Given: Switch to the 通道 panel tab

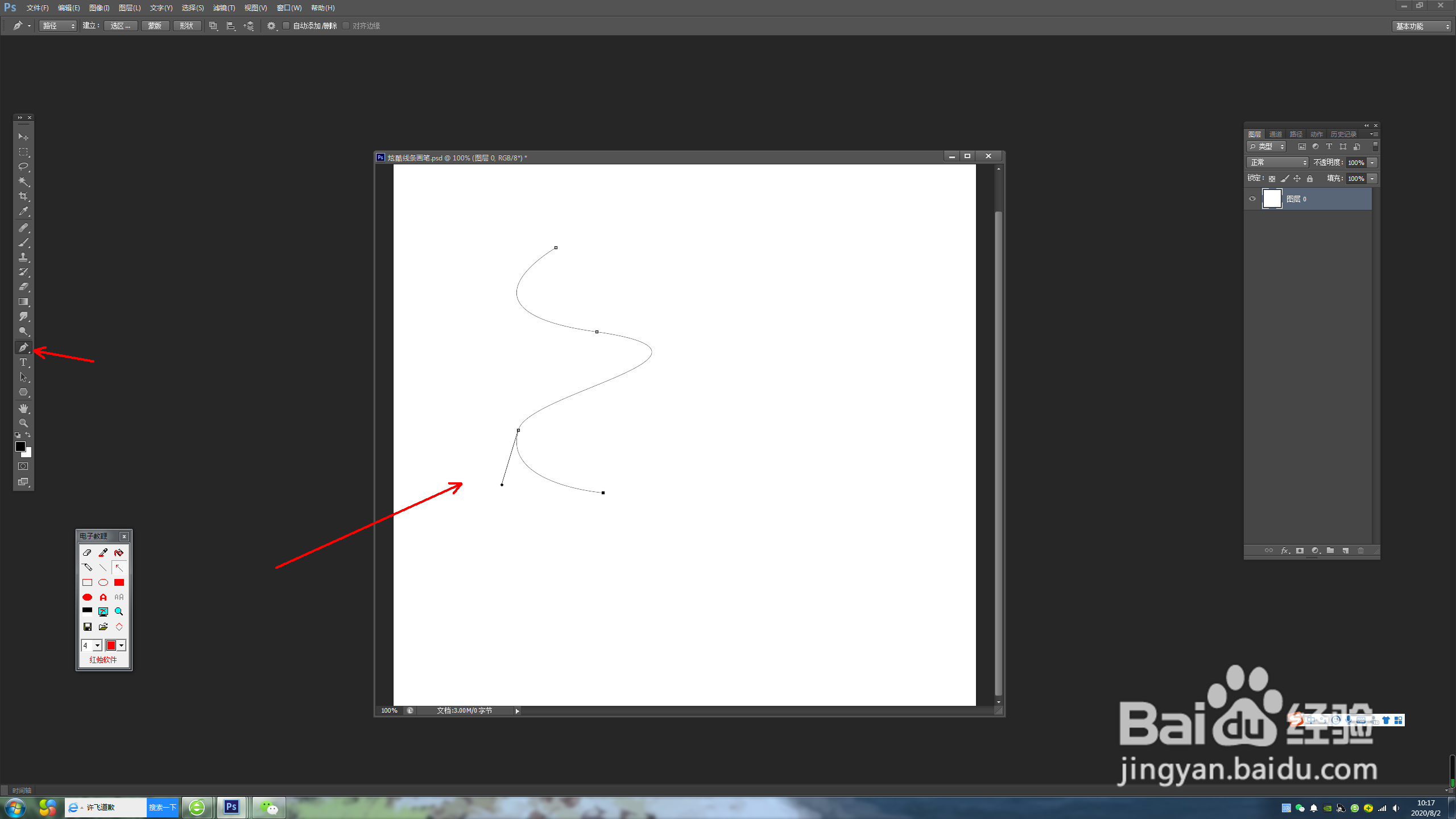Looking at the screenshot, I should coord(1276,134).
